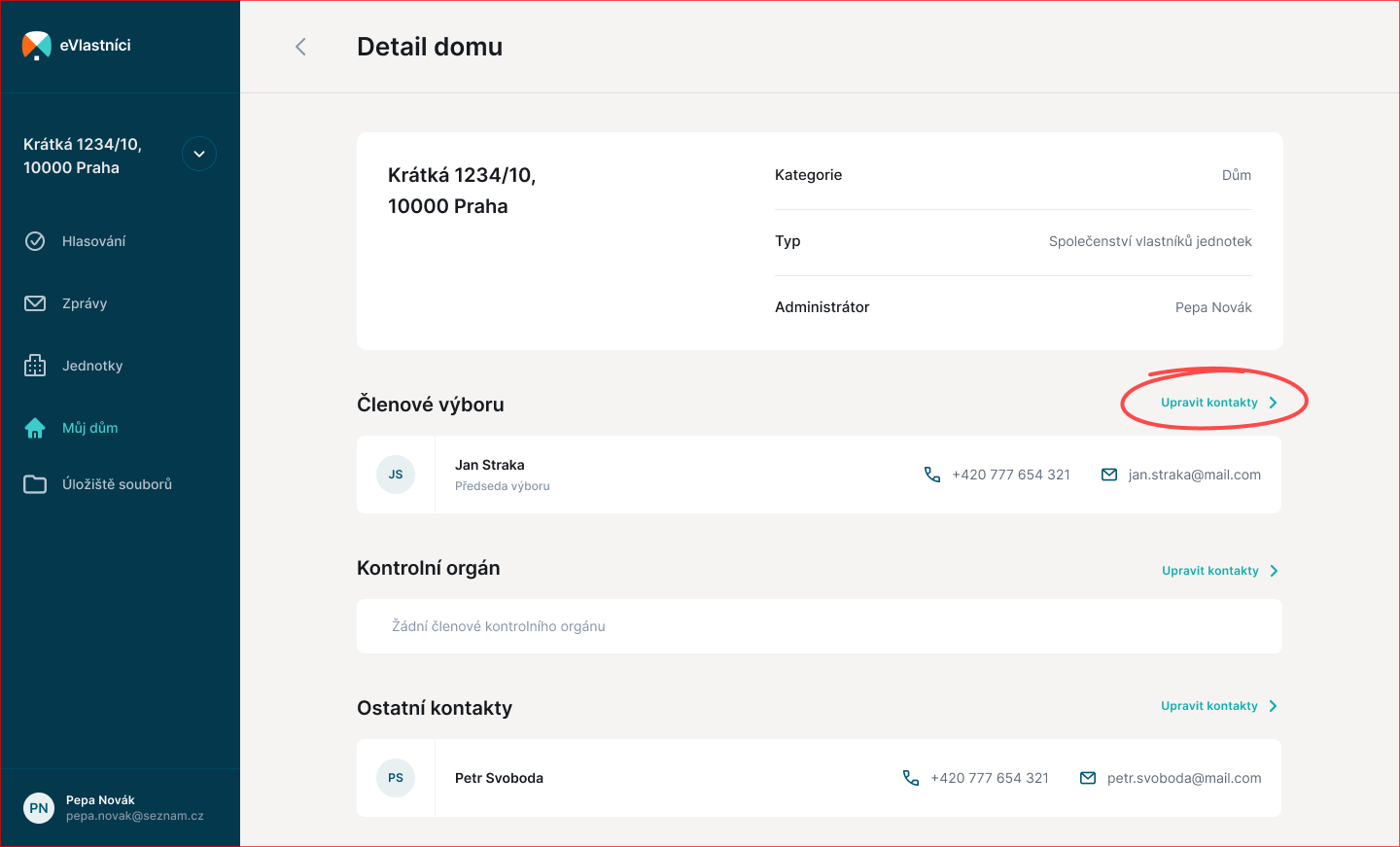
Task: Click the Zprávy envelope icon
Action: point(35,303)
